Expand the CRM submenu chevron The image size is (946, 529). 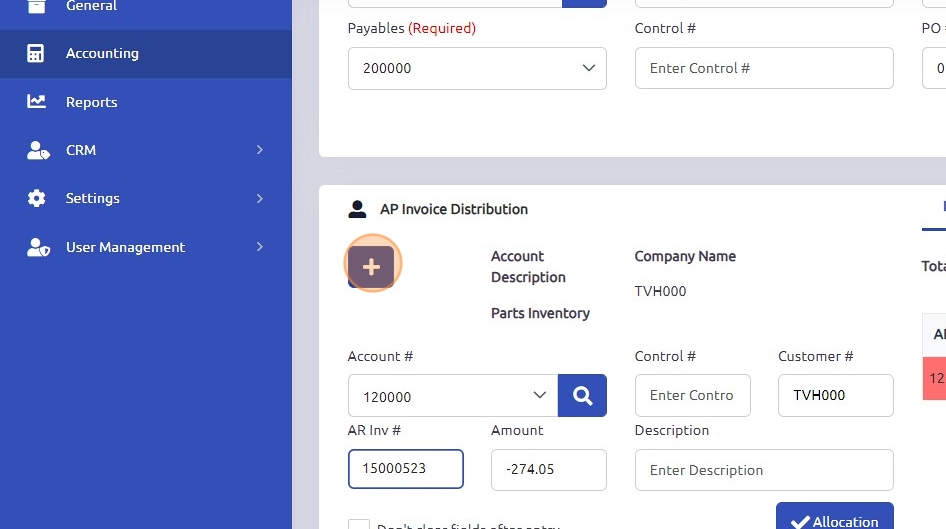[259, 150]
